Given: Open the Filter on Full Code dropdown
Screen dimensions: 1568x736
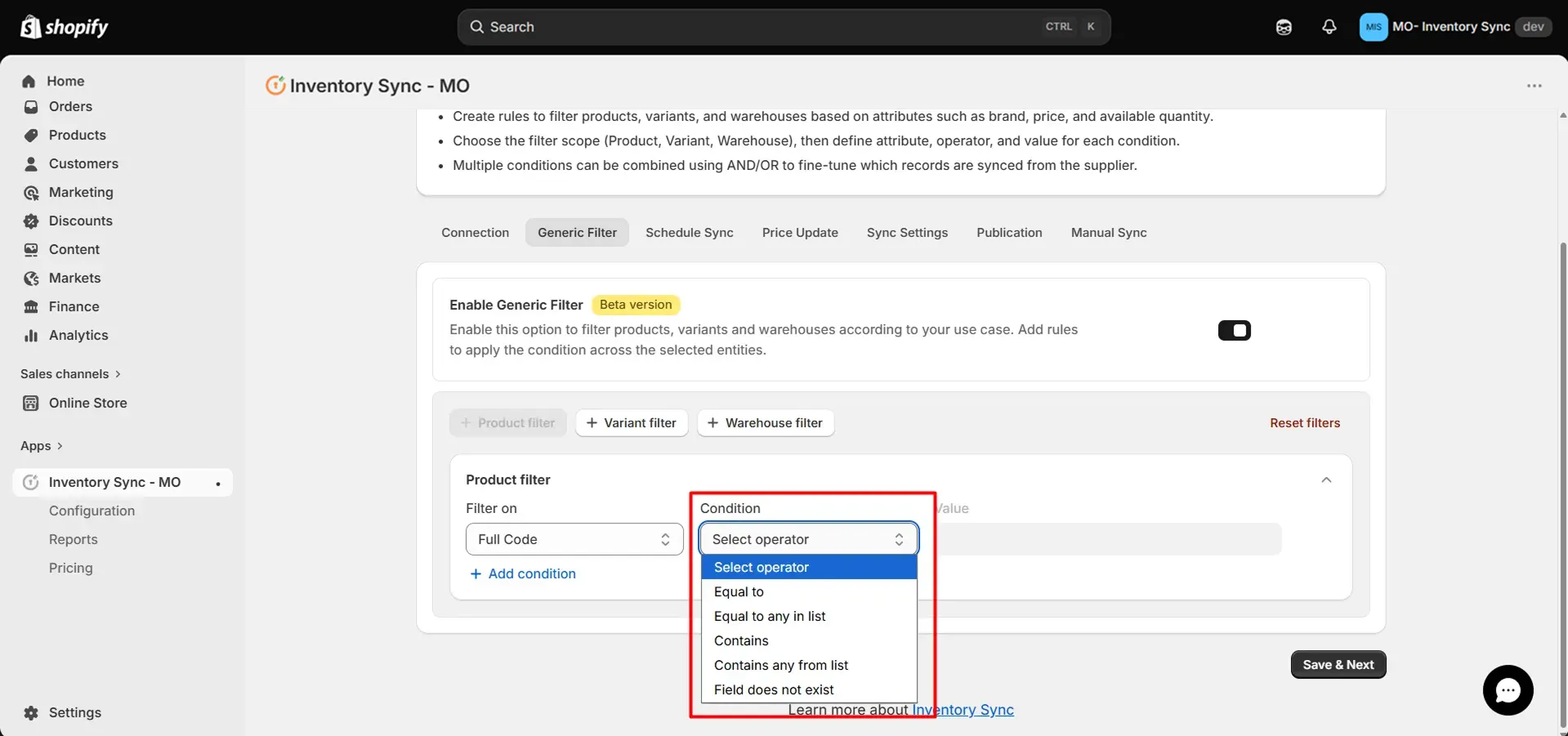Looking at the screenshot, I should coord(574,539).
